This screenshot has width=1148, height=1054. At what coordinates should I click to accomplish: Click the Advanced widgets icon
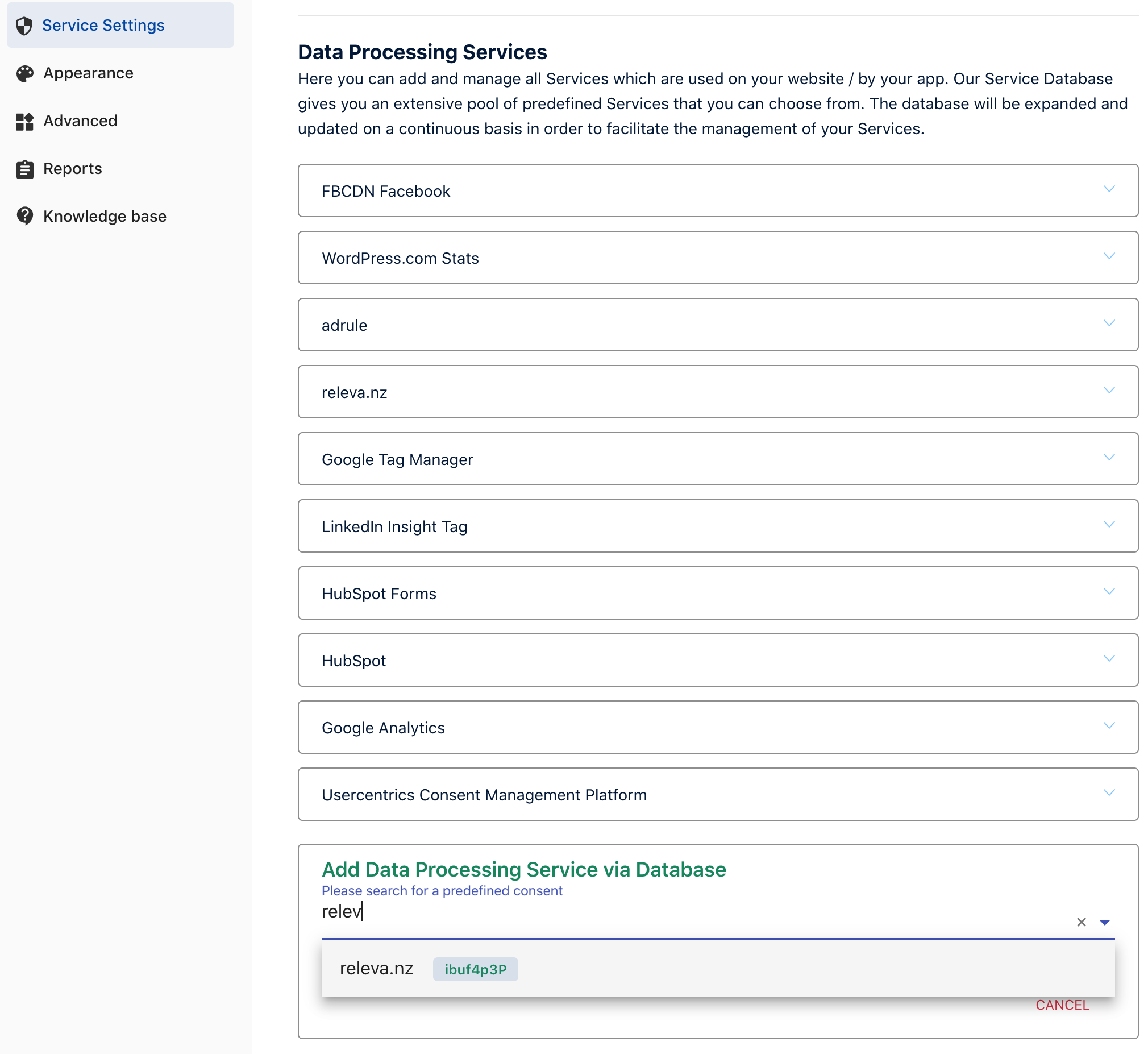pyautogui.click(x=24, y=122)
